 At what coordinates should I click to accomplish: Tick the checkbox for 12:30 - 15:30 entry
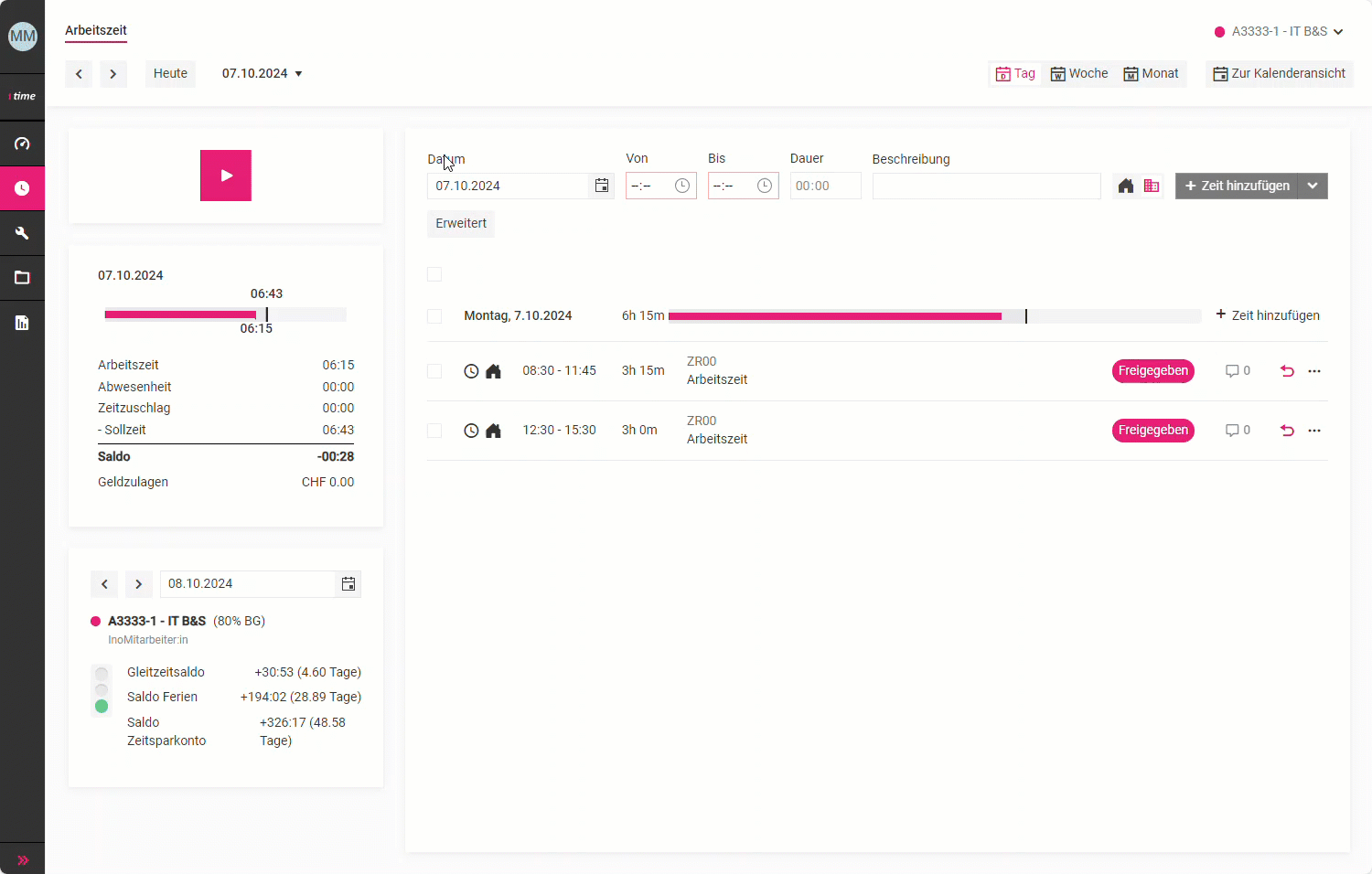(434, 431)
